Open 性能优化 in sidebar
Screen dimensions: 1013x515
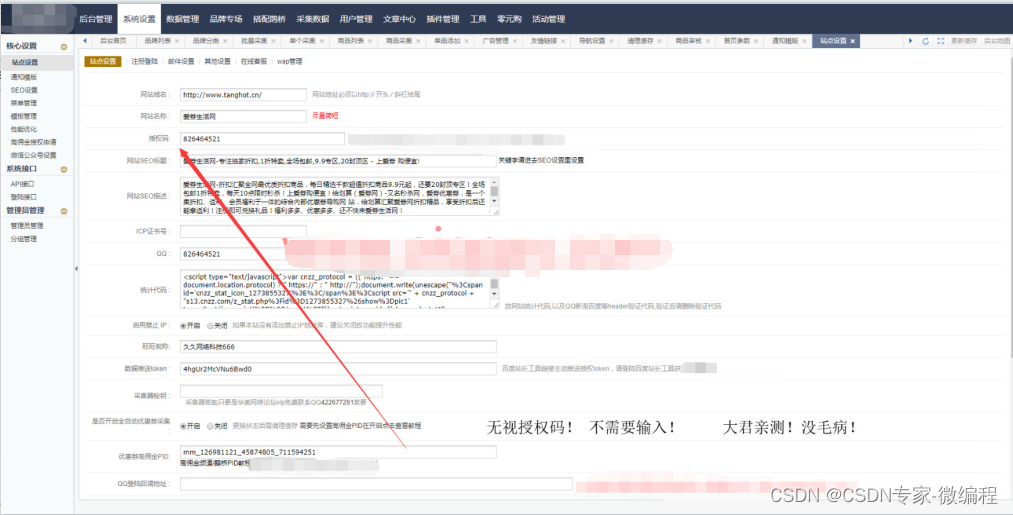(23, 129)
